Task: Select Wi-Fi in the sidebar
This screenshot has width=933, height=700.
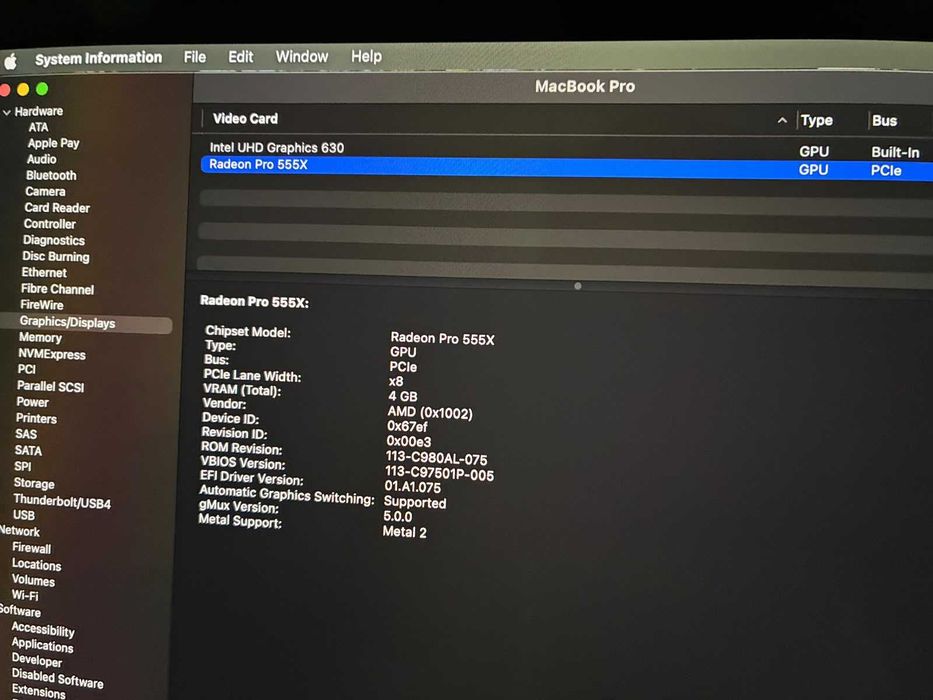Action: pyautogui.click(x=25, y=595)
